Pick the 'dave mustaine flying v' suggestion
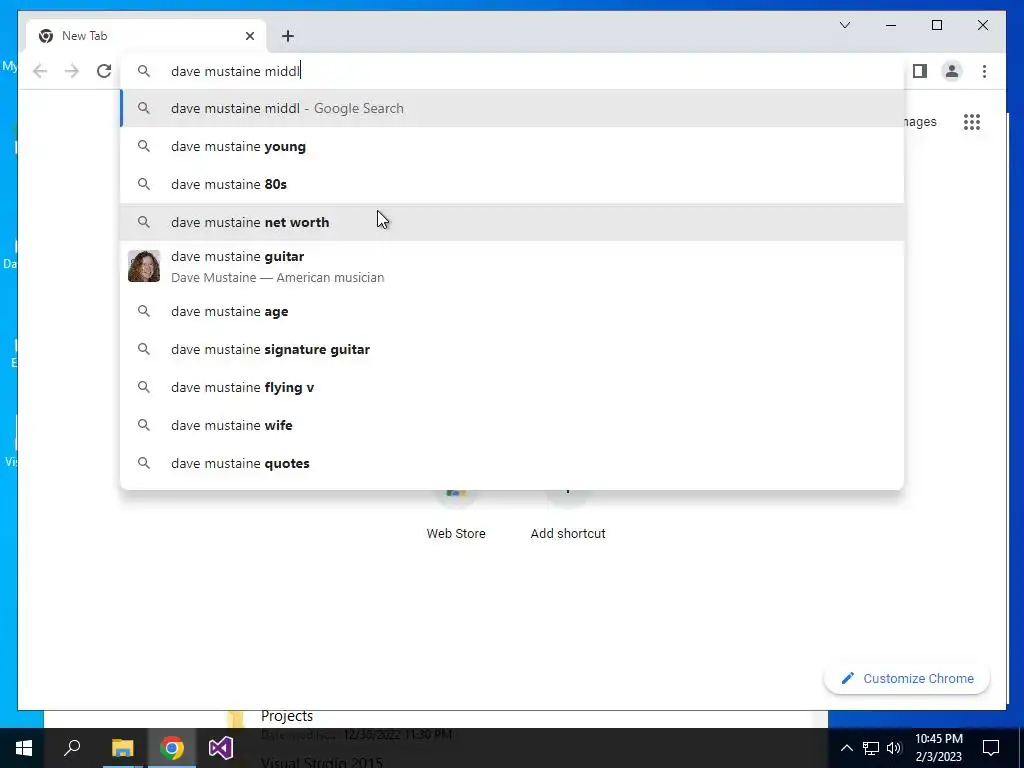Image resolution: width=1024 pixels, height=768 pixels. click(x=513, y=387)
